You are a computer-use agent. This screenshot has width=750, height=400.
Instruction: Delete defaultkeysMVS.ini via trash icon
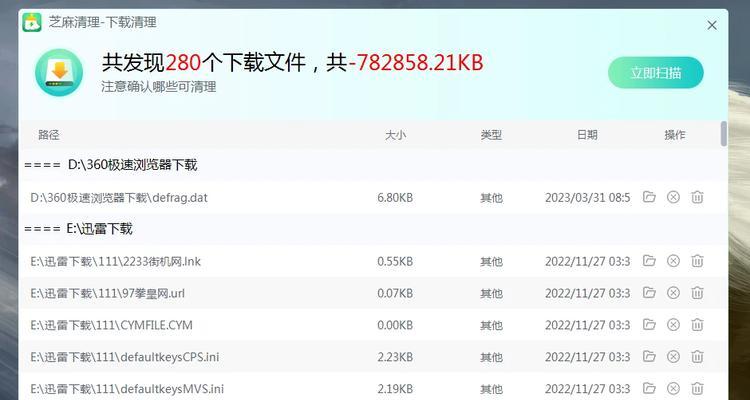coord(697,388)
